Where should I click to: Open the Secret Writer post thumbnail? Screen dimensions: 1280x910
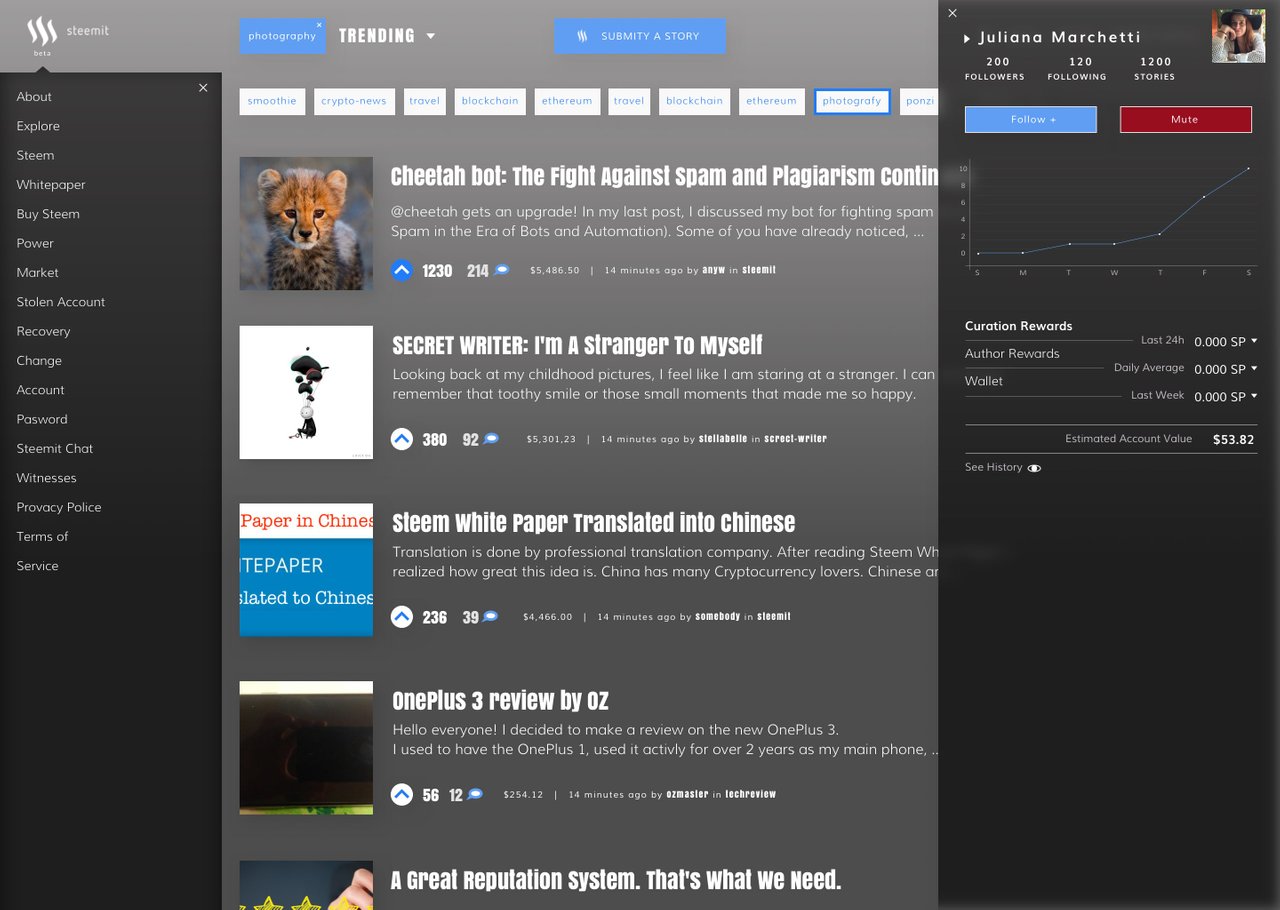point(306,393)
